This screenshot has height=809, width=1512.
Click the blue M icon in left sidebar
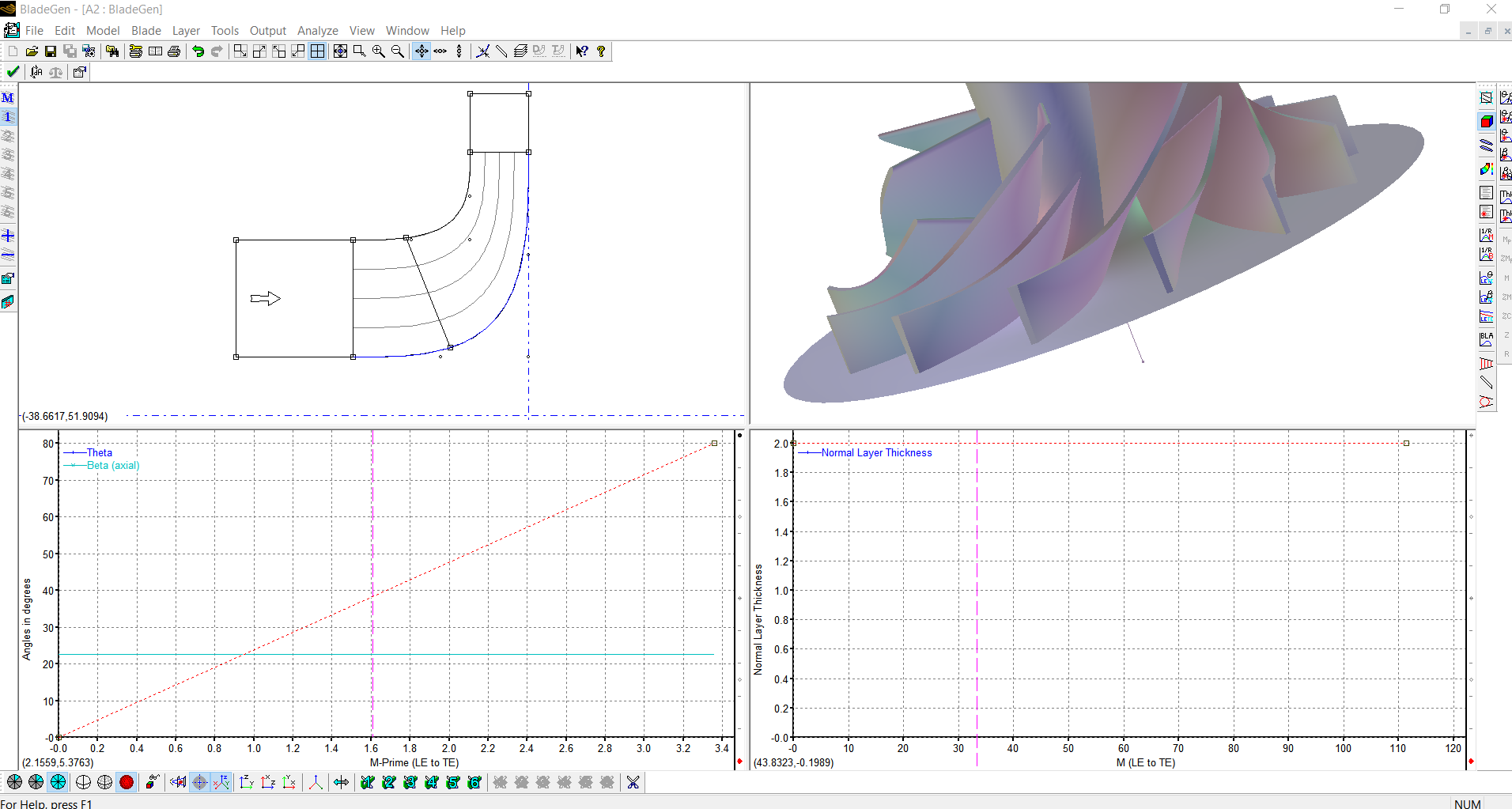tap(8, 98)
